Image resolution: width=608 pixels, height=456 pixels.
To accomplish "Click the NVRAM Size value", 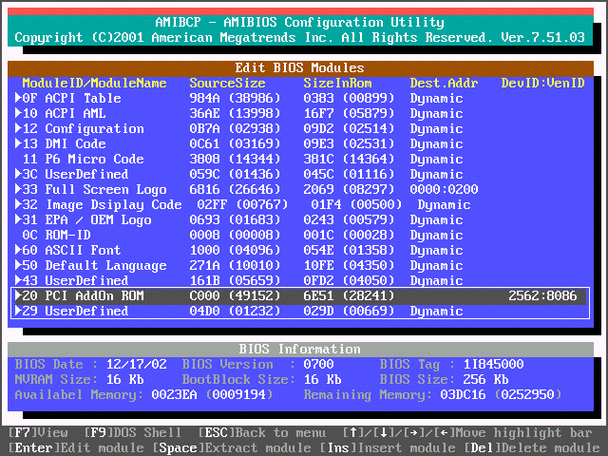I will coord(125,379).
